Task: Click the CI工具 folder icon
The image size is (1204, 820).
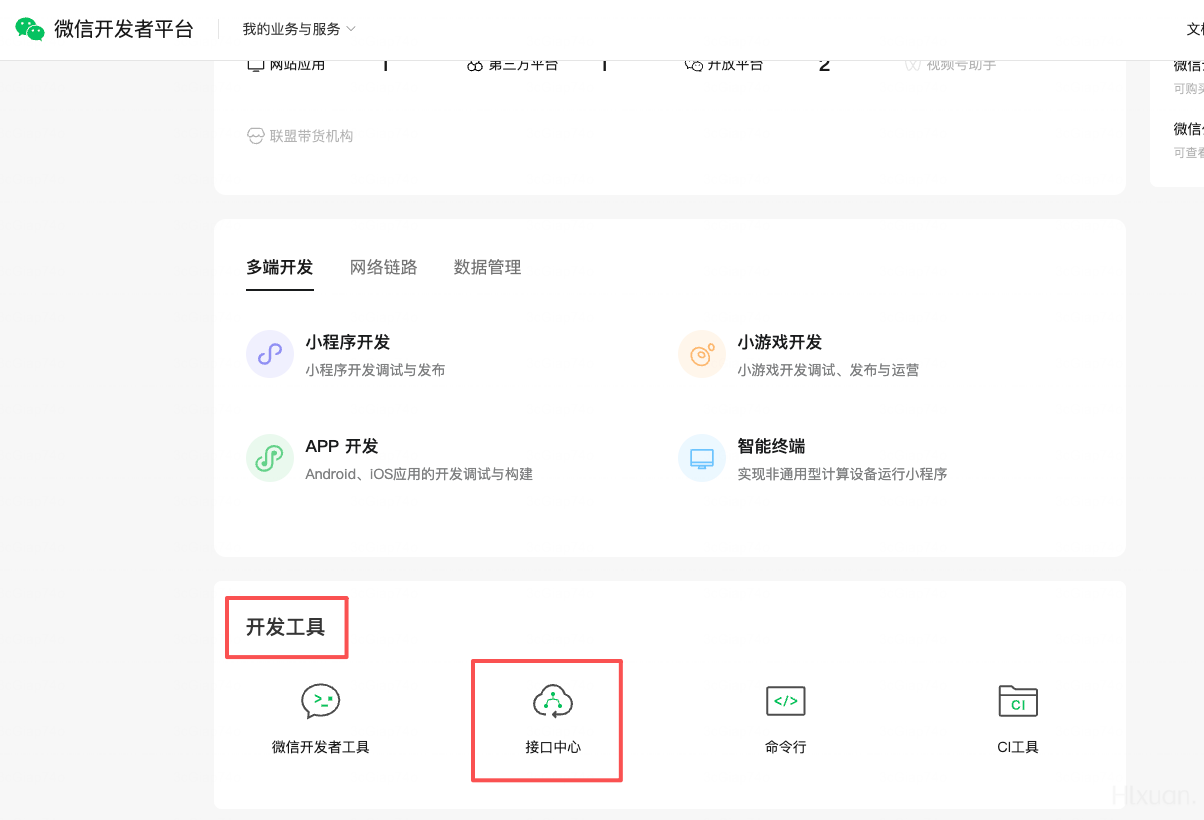Action: click(1018, 701)
